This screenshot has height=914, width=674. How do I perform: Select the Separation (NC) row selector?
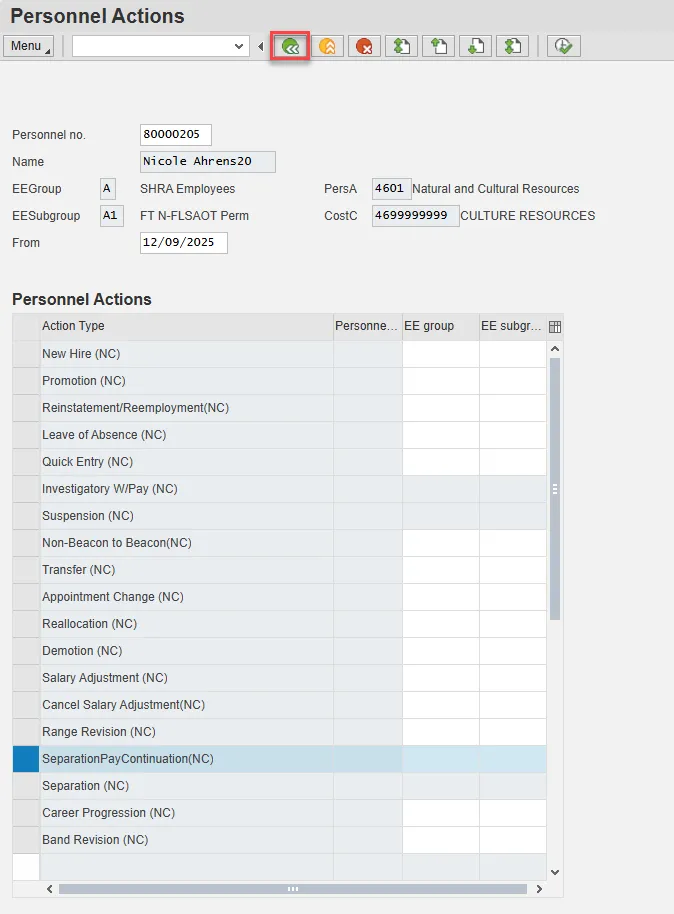point(26,786)
